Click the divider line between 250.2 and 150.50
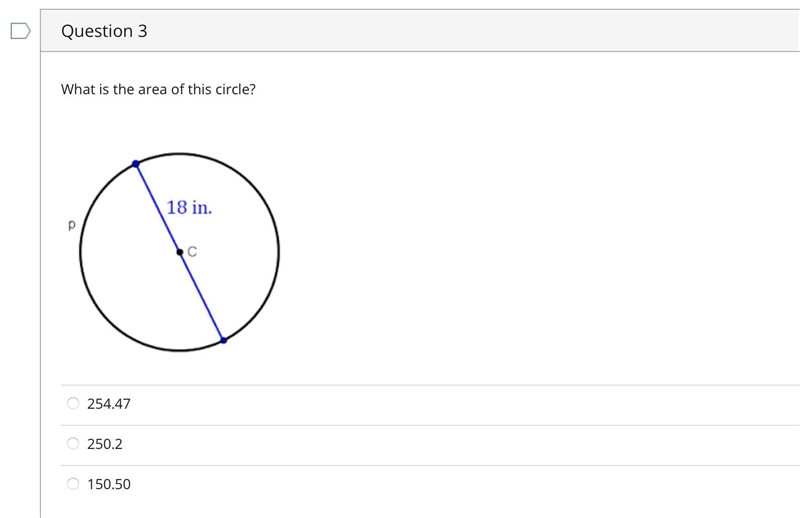Viewport: 800px width, 518px height. click(430, 465)
